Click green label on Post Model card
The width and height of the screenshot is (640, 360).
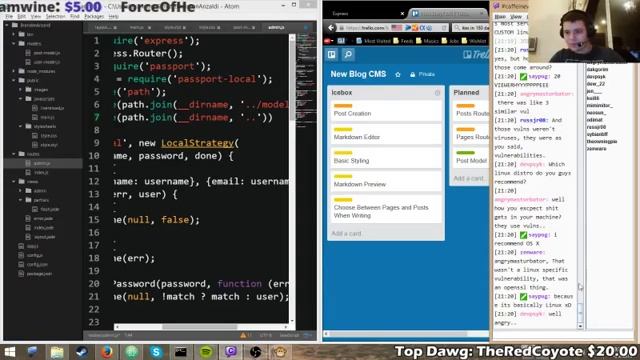(465, 153)
